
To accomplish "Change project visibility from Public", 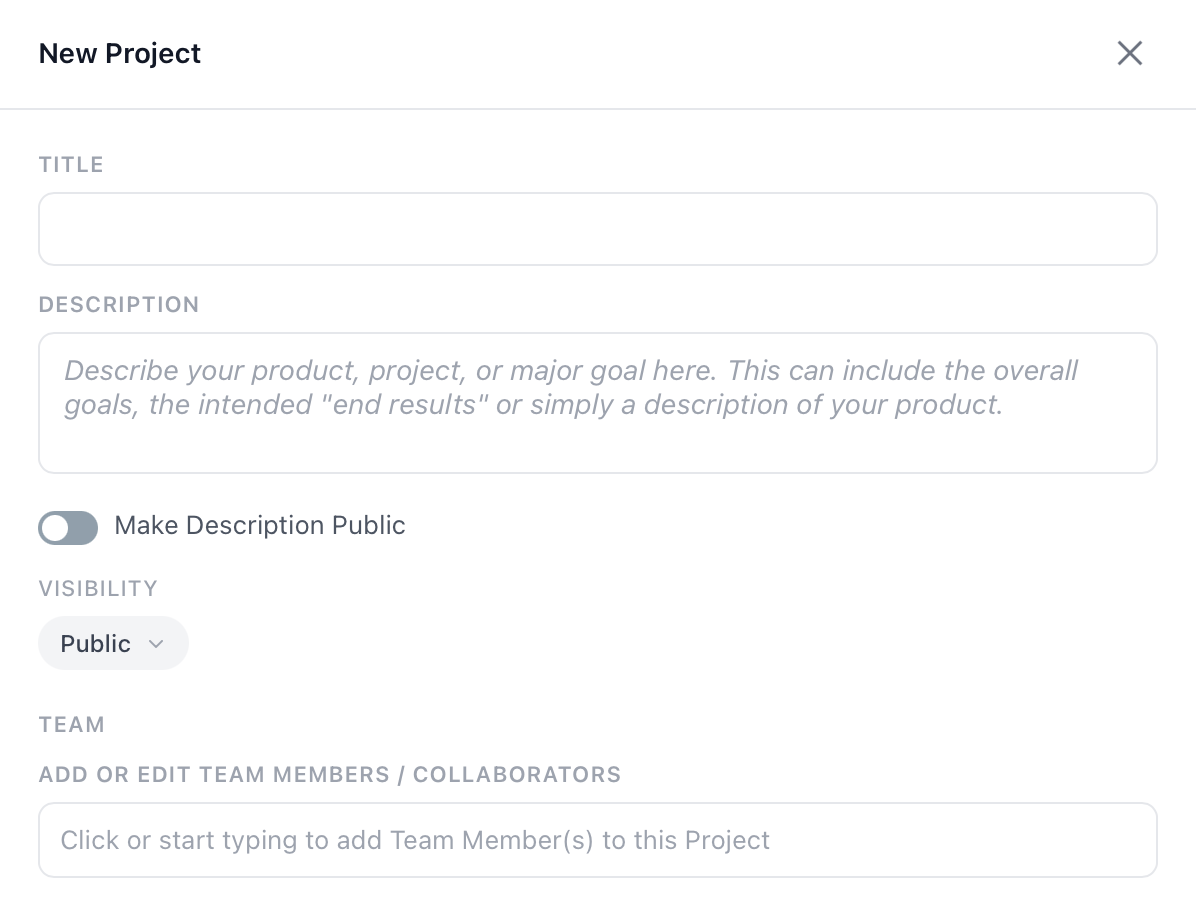I will click(x=113, y=643).
